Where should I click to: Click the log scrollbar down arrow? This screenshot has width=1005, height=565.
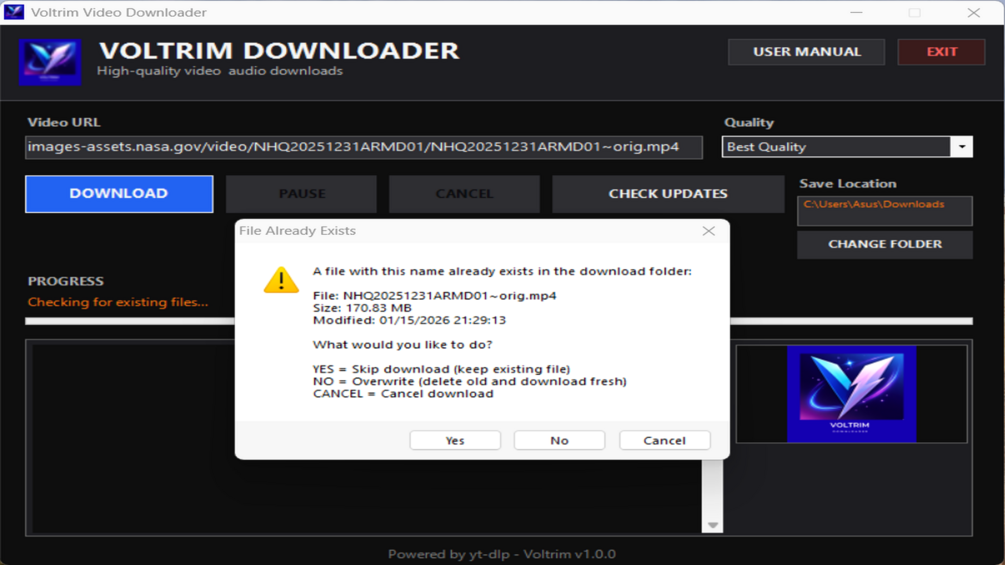(713, 525)
